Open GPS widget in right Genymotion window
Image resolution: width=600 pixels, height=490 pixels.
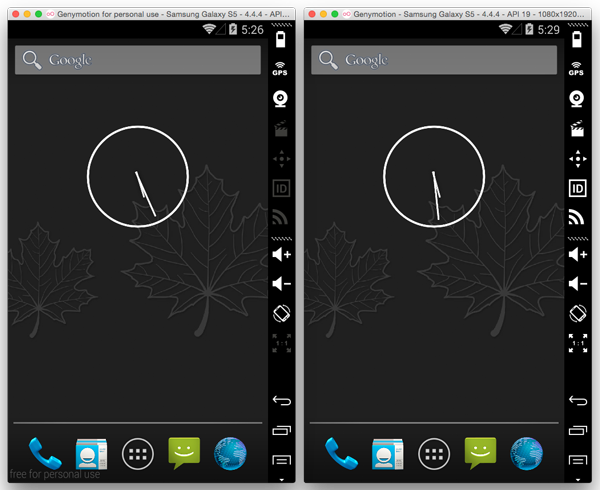[576, 69]
